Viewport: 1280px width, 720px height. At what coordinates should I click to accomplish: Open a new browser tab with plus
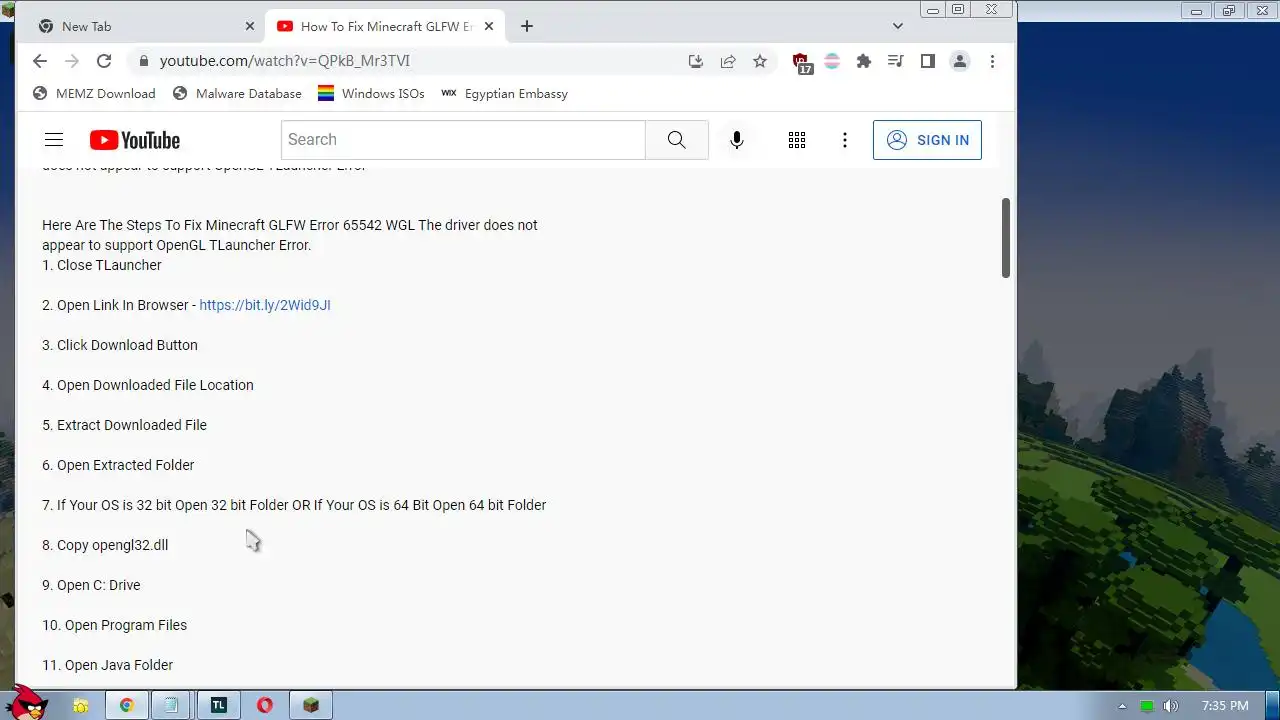[x=527, y=26]
